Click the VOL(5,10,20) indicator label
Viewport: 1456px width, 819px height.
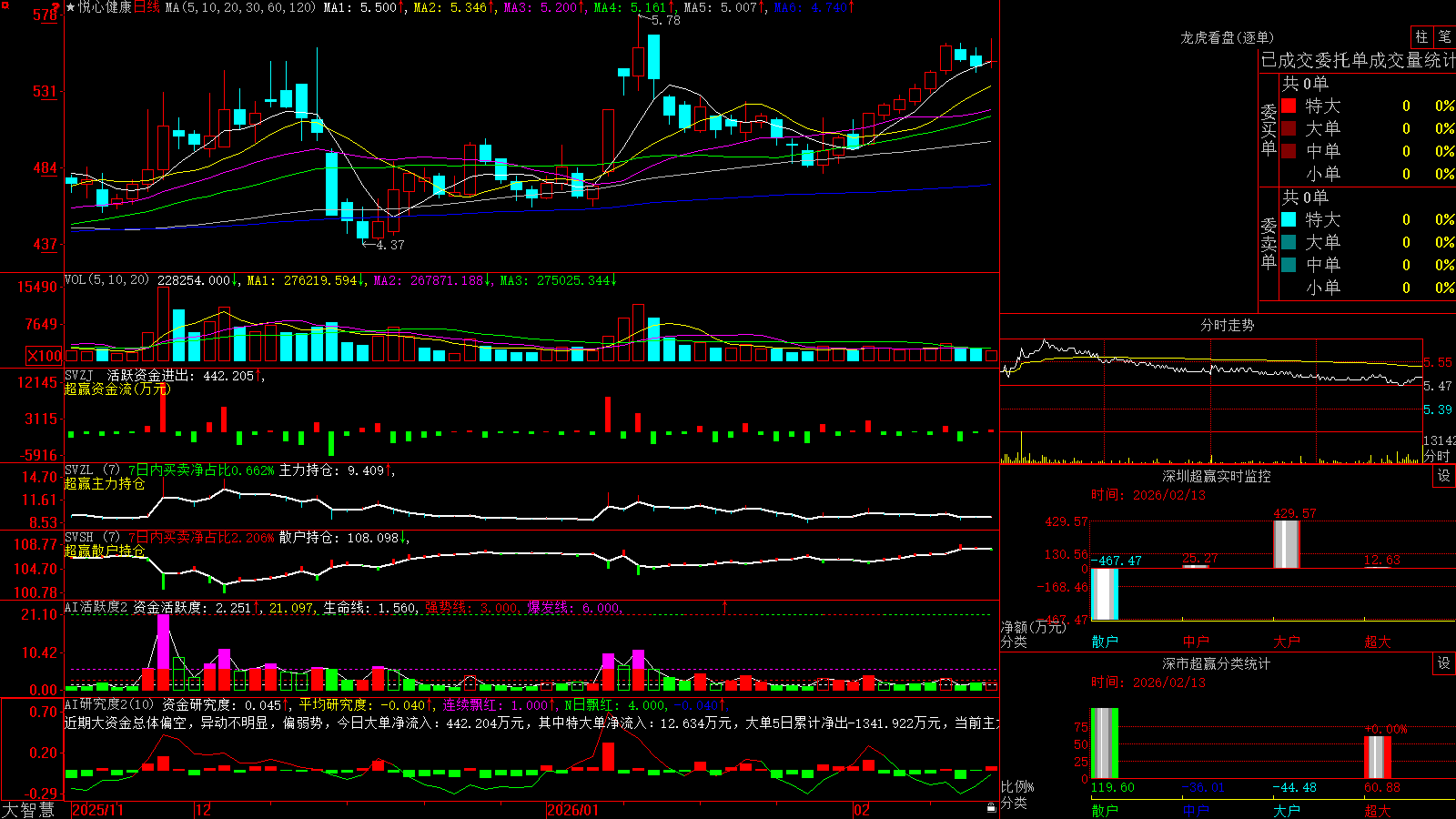106,280
